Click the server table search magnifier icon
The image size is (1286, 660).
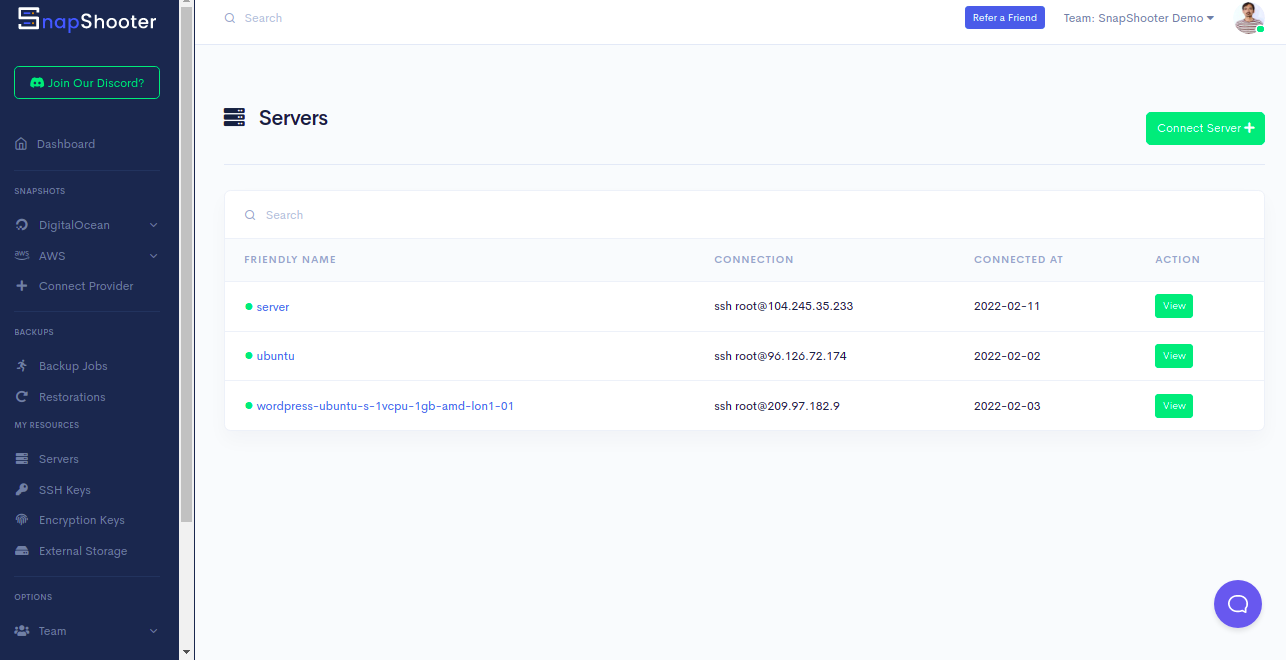pos(251,215)
